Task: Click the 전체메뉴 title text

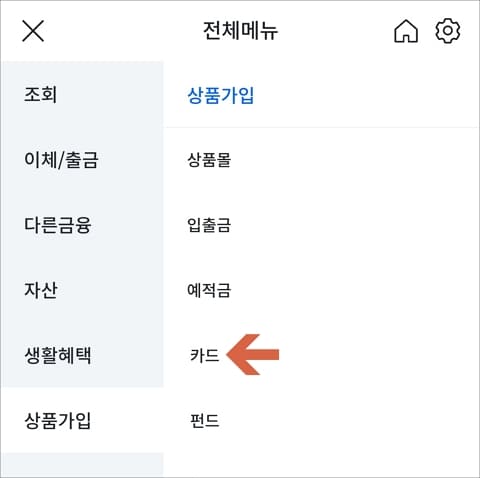Action: click(x=240, y=31)
